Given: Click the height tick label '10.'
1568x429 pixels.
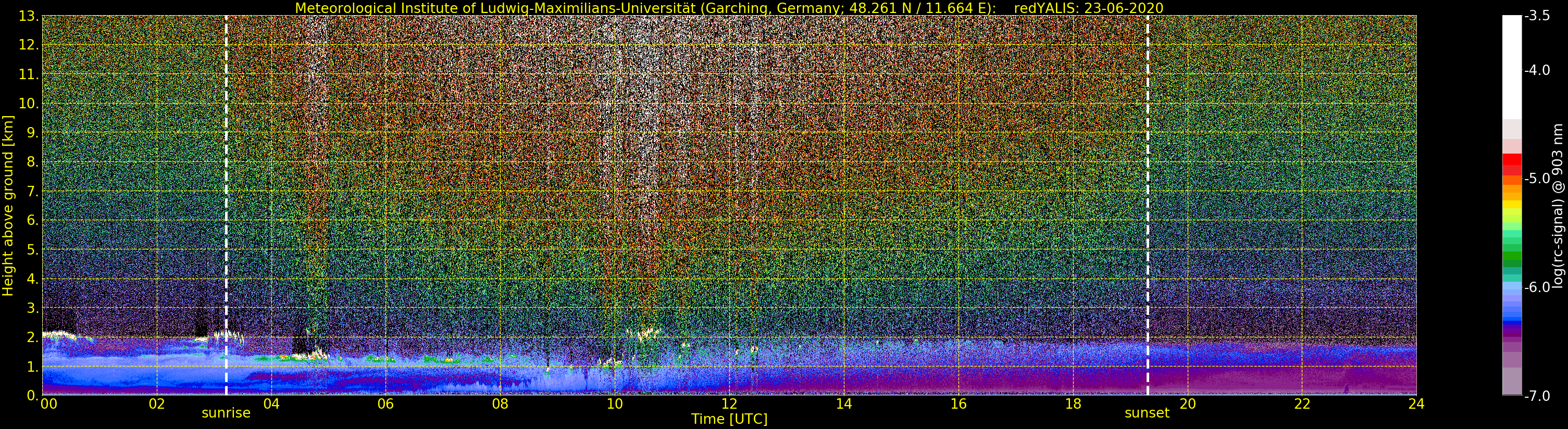Looking at the screenshot, I should [x=29, y=104].
